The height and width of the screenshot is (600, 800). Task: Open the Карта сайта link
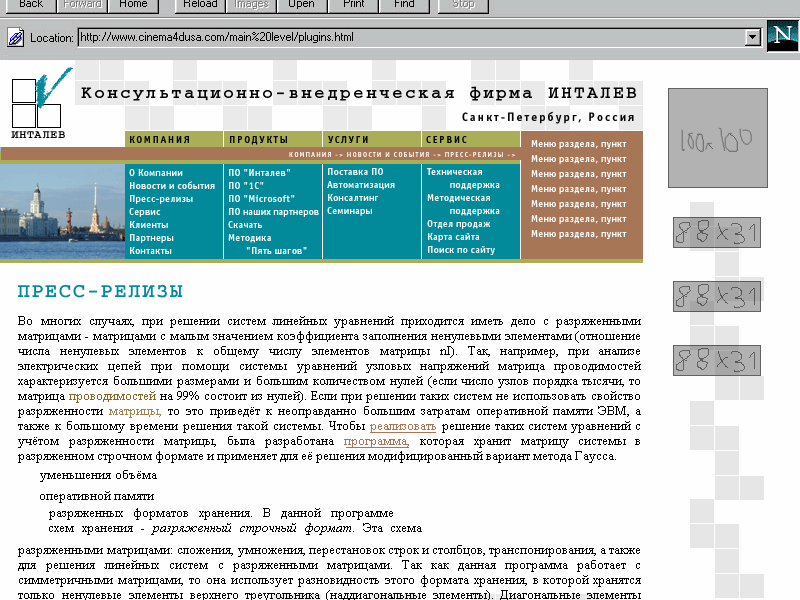tap(453, 237)
